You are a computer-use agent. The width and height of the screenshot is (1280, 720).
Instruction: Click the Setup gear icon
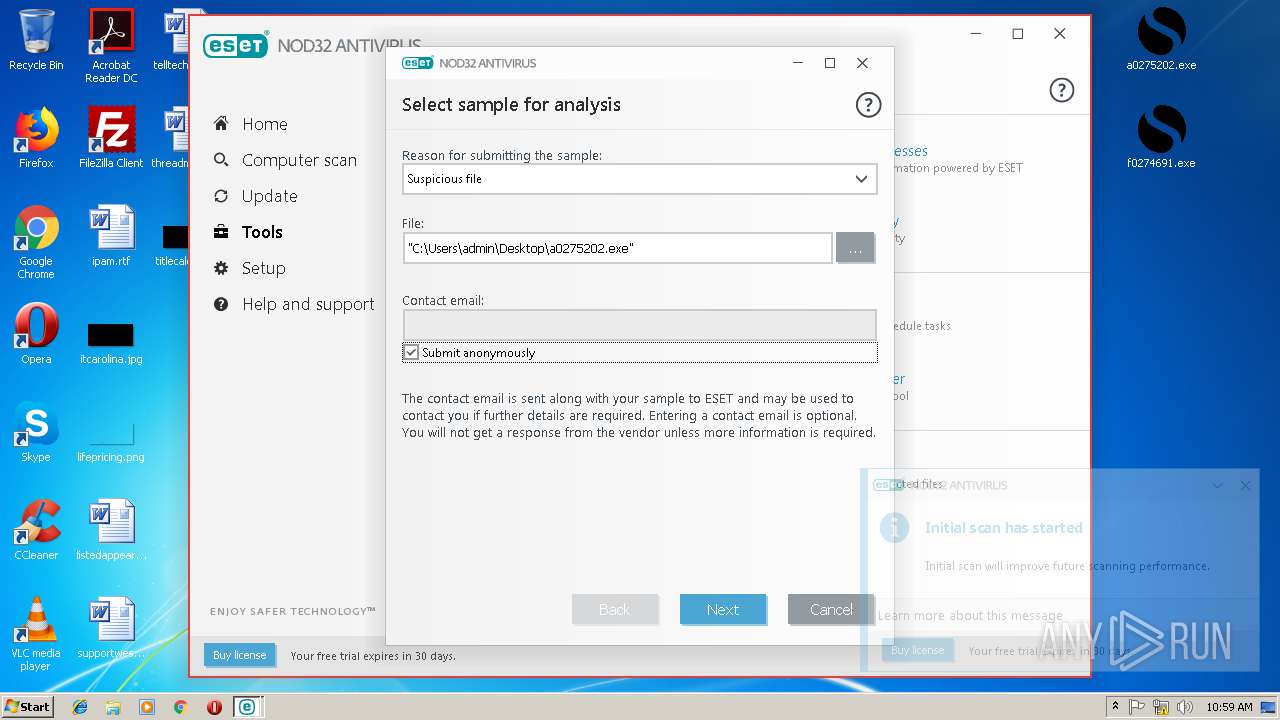pyautogui.click(x=221, y=268)
